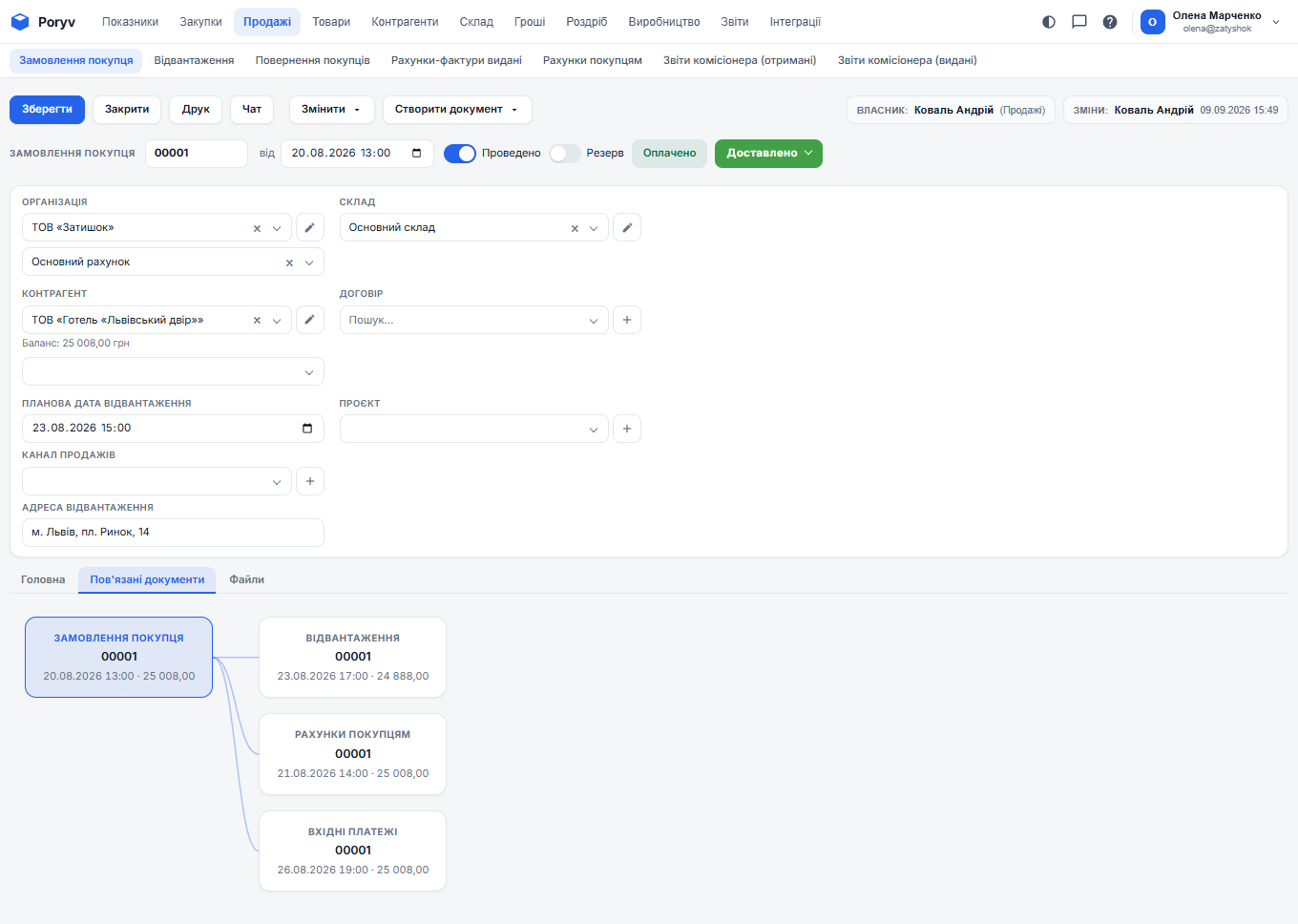Open the linked Вхідні платежі 00001 card
Viewport: 1298px width, 924px height.
[353, 851]
